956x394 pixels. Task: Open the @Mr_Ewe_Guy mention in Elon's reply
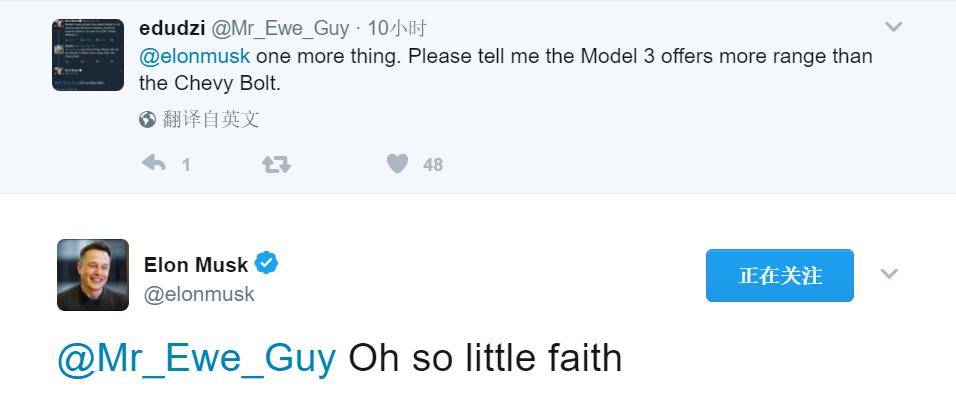[x=196, y=359]
